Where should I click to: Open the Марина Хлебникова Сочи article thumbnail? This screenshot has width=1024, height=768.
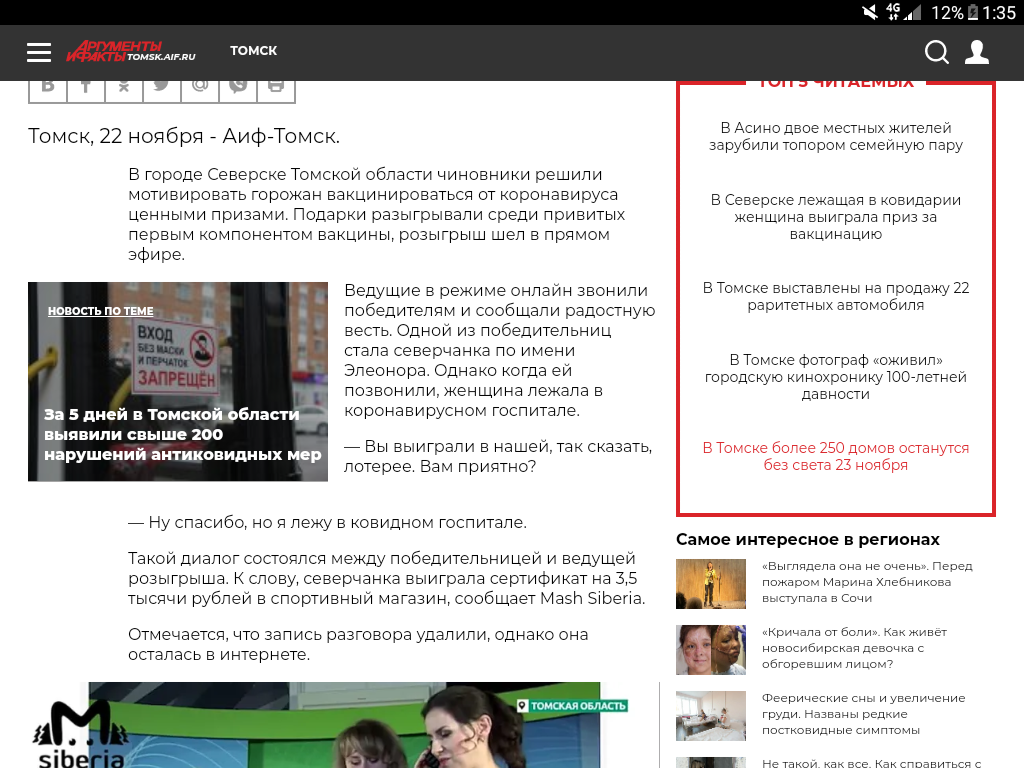(711, 584)
